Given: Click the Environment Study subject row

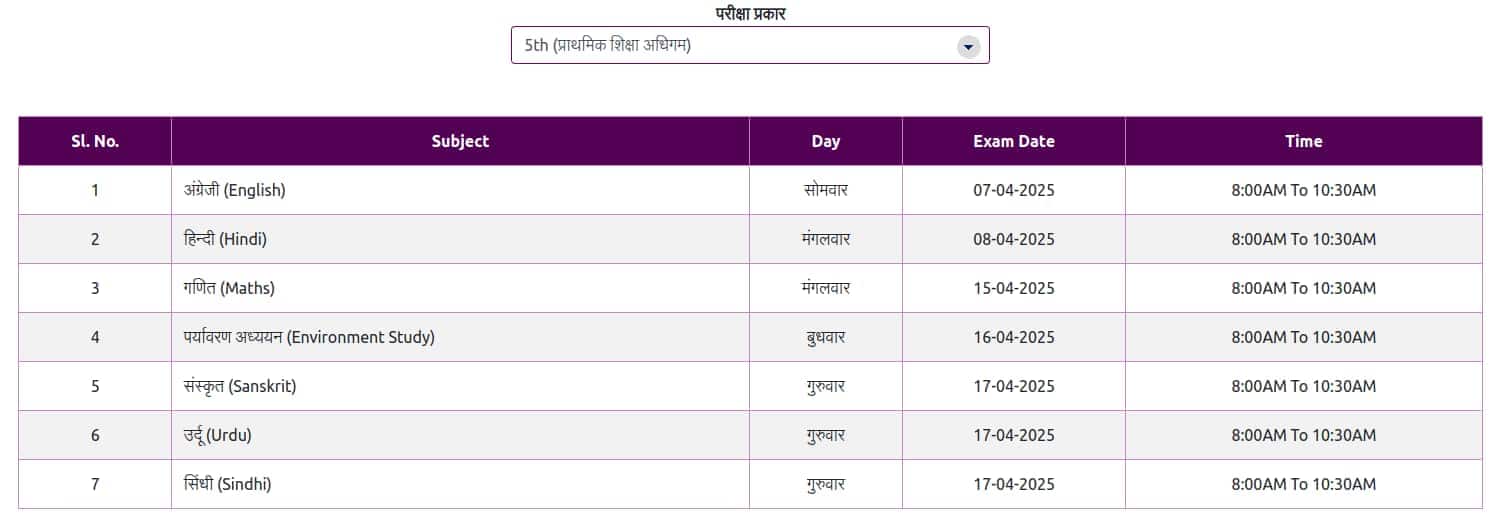Looking at the screenshot, I should (750, 337).
